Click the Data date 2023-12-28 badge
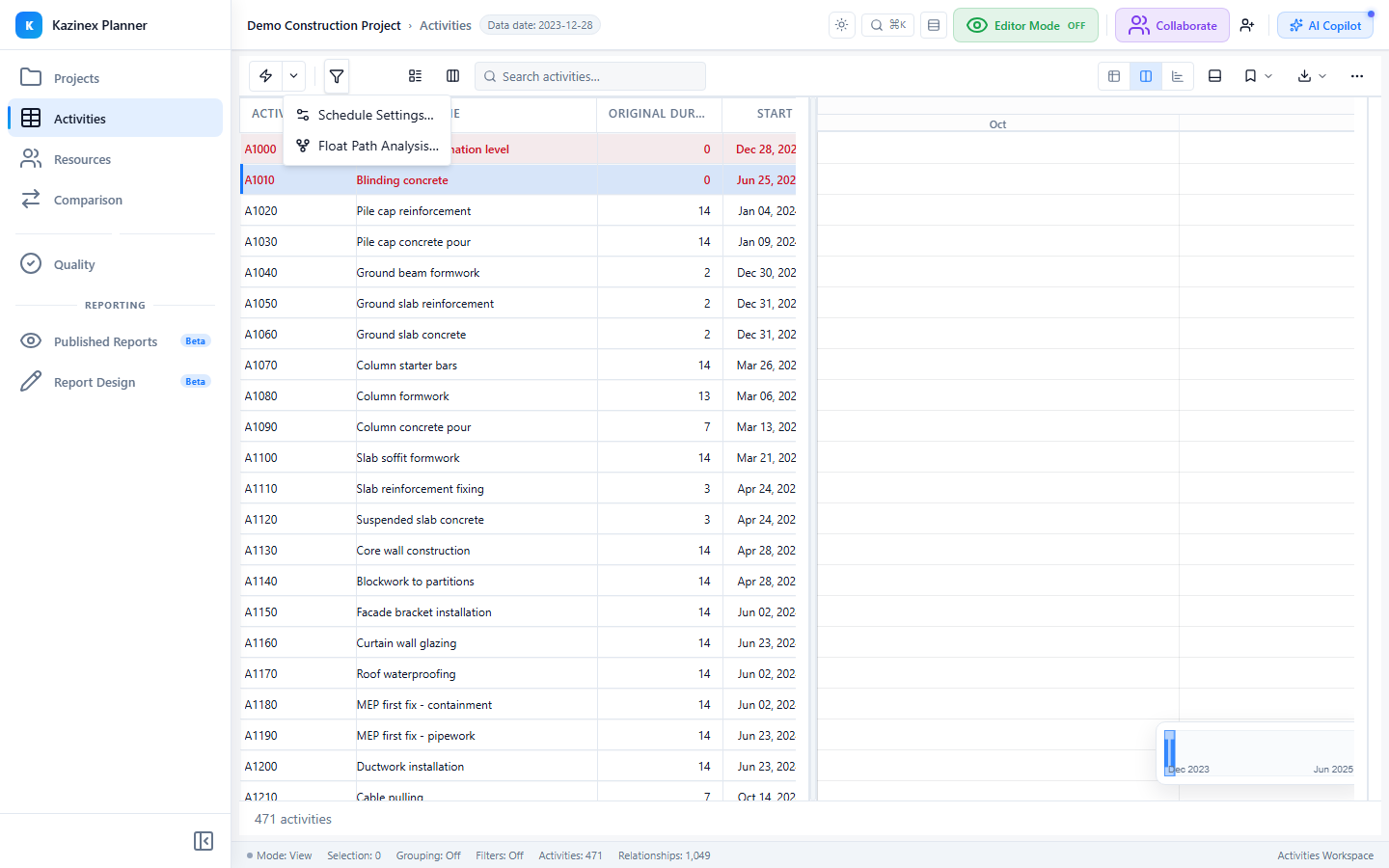This screenshot has width=1389, height=868. 540,25
